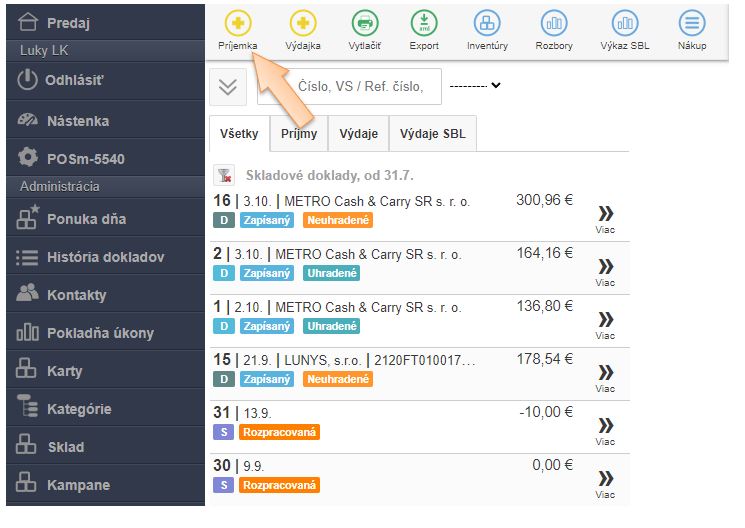This screenshot has width=745, height=528.
Task: Select the Výdaje tab
Action: pos(358,133)
